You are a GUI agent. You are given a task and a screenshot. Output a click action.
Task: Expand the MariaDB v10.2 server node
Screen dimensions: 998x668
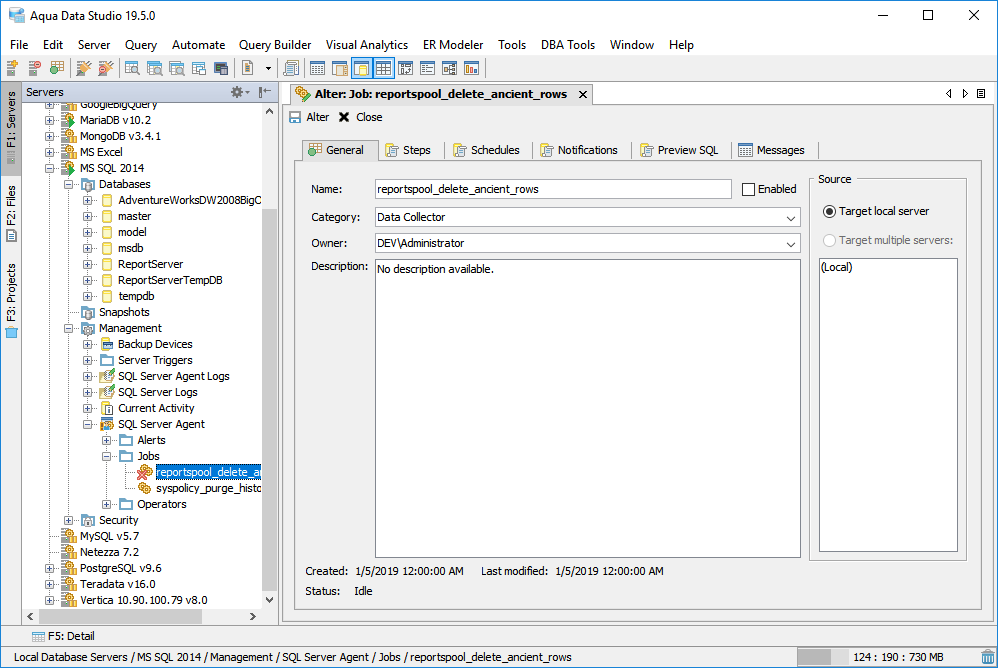50,120
